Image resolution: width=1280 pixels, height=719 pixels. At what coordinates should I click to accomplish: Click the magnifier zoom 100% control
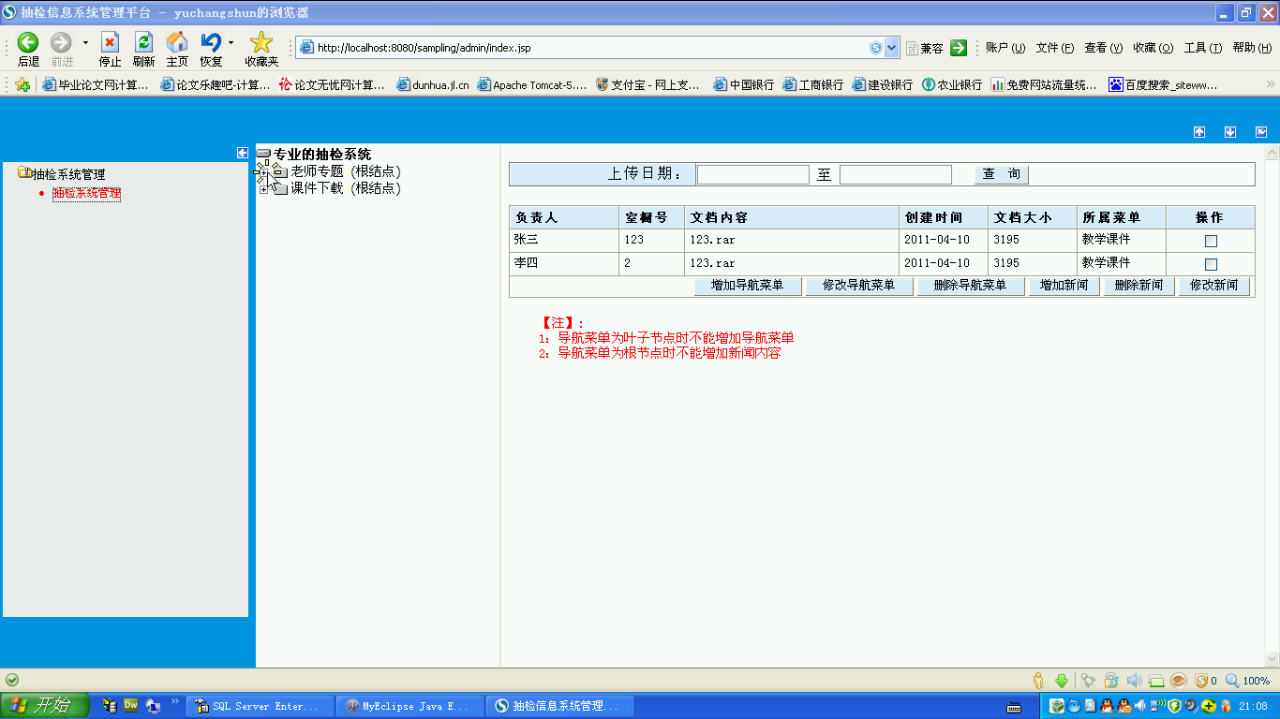pos(1247,681)
